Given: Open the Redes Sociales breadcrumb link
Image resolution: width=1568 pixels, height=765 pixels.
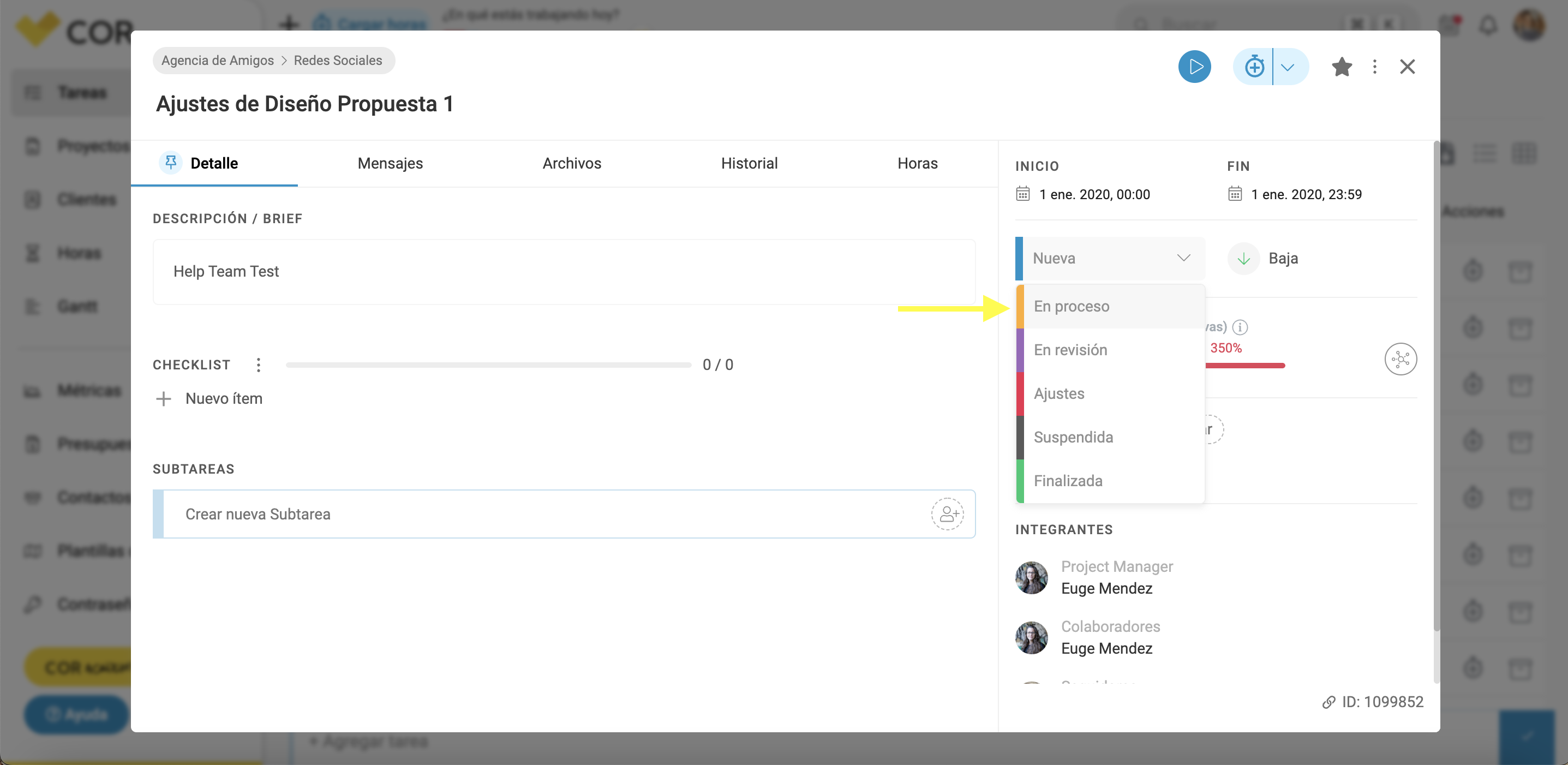Looking at the screenshot, I should (x=338, y=60).
